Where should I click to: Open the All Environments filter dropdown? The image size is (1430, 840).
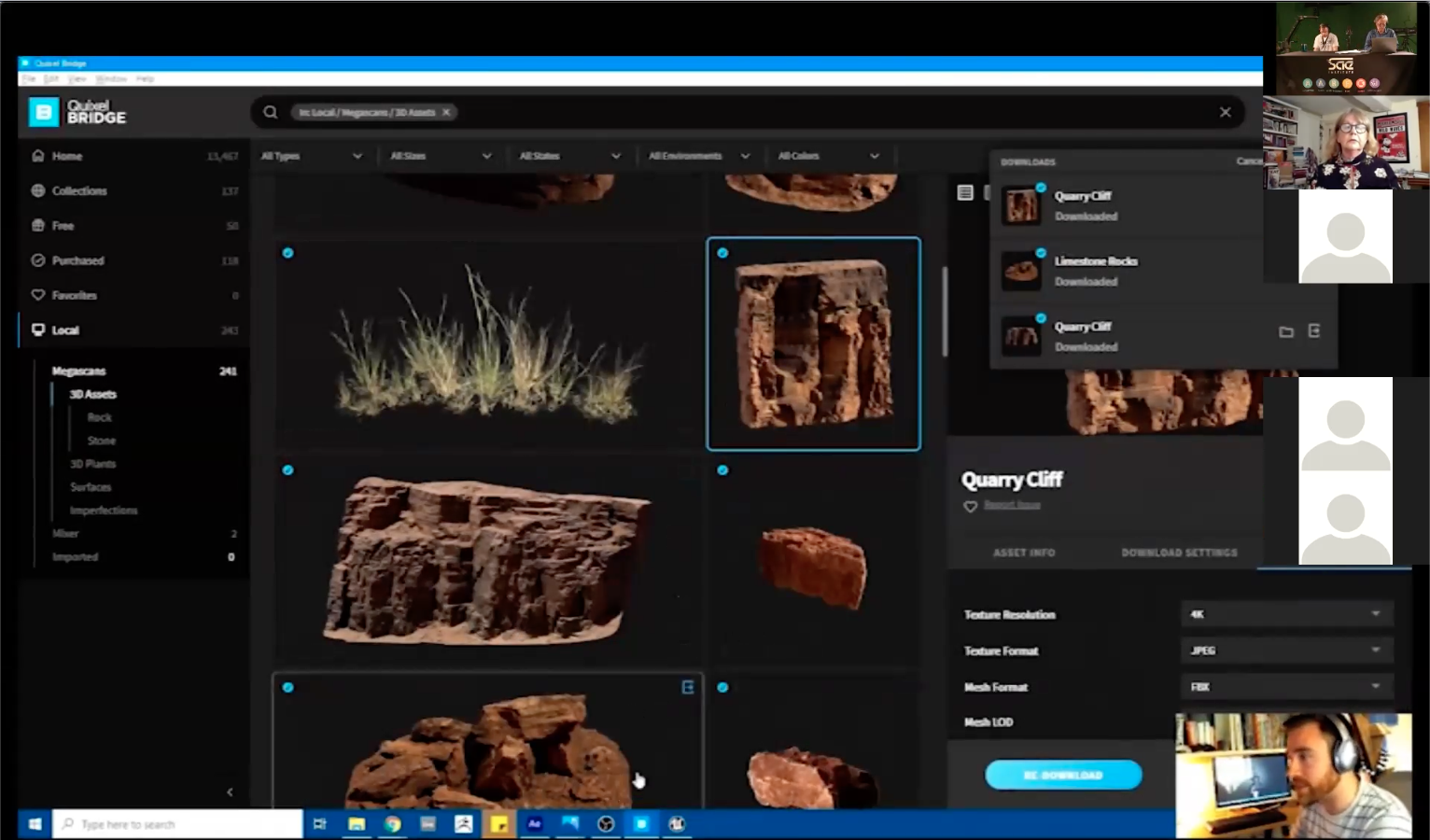(x=699, y=156)
